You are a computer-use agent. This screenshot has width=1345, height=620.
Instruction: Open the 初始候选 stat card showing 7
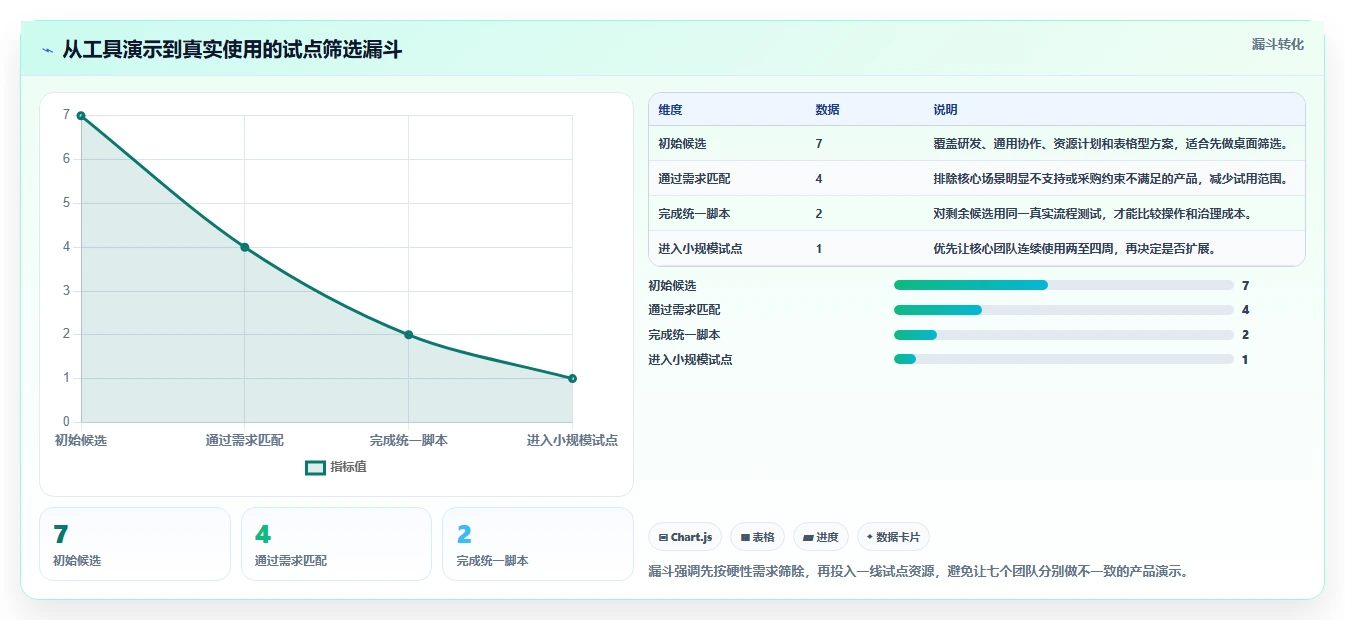point(135,544)
